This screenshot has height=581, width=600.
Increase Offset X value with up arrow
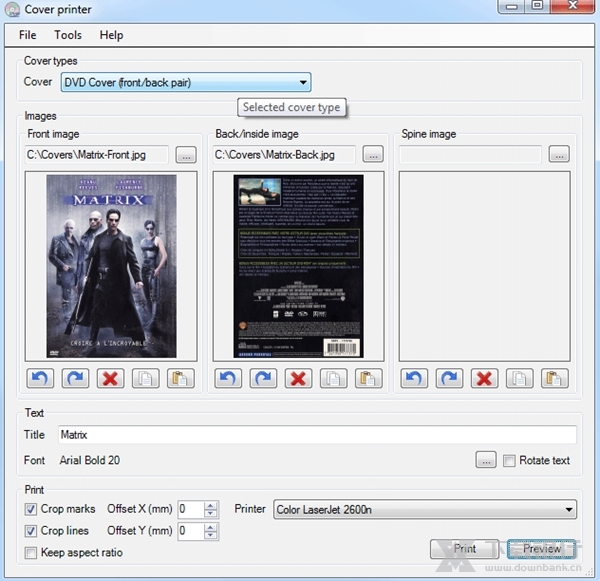pos(210,505)
